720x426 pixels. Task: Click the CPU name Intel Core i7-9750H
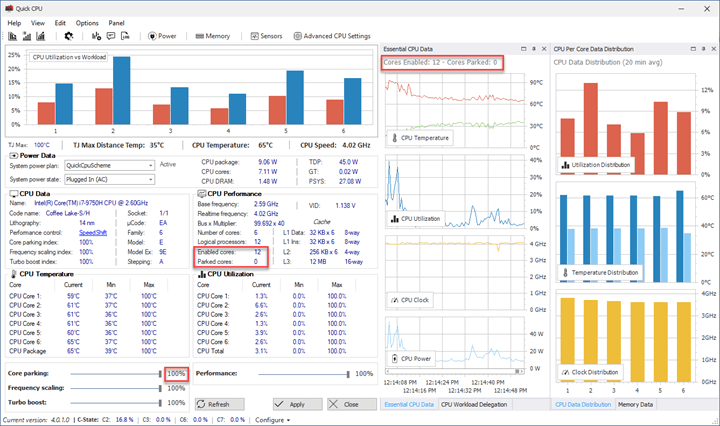(x=91, y=203)
